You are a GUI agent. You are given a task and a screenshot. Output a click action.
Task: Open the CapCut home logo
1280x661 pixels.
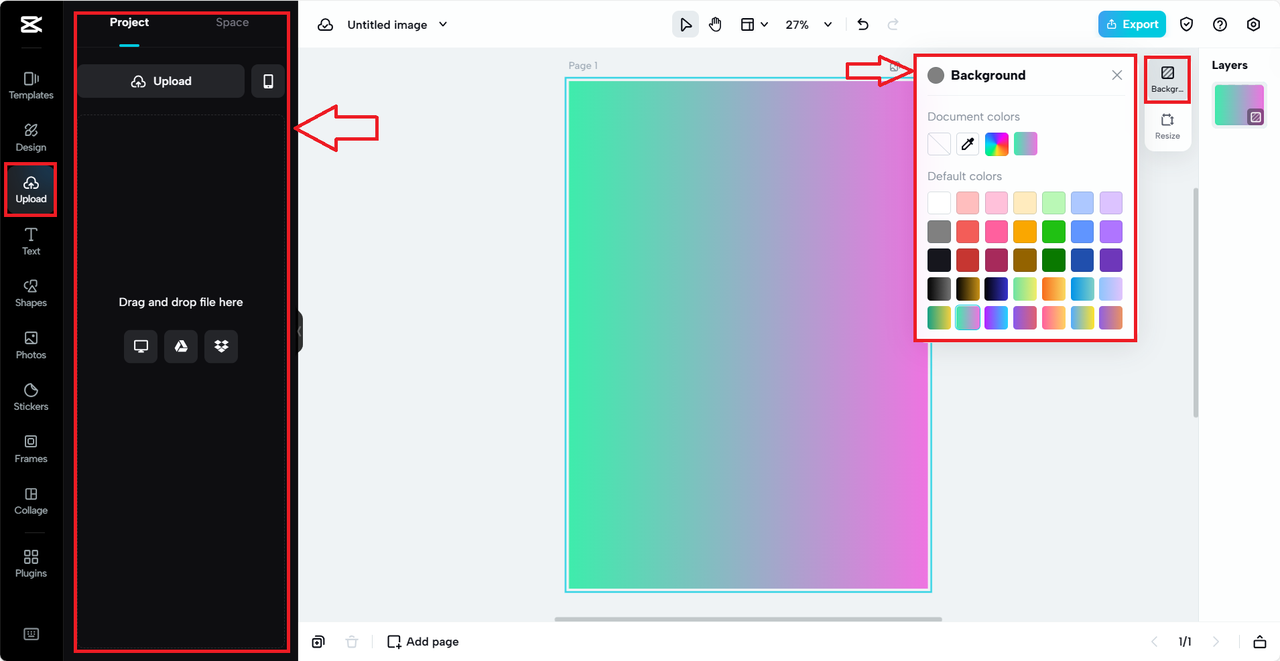(31, 25)
